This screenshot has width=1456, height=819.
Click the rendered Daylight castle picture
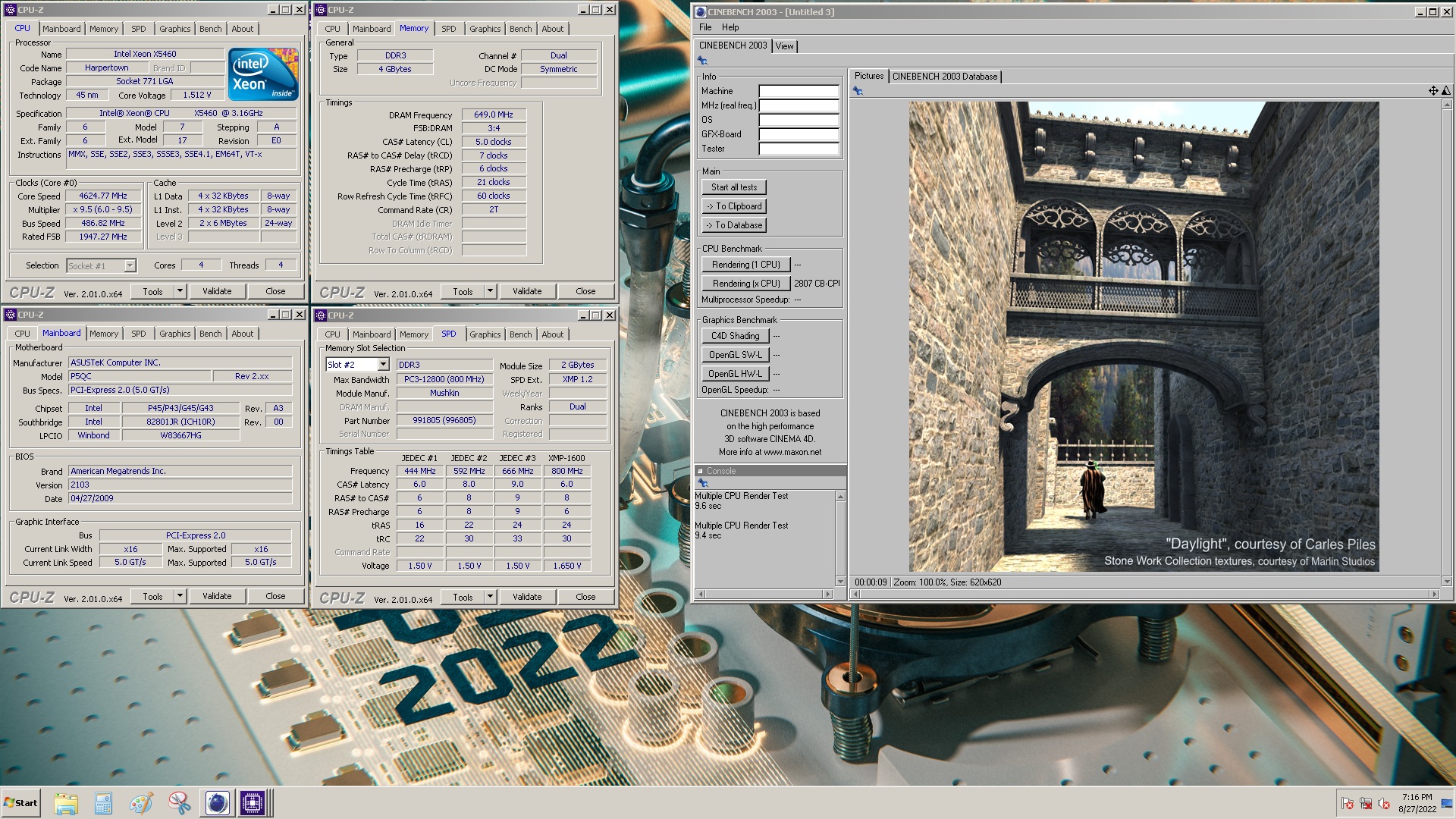coord(1144,336)
